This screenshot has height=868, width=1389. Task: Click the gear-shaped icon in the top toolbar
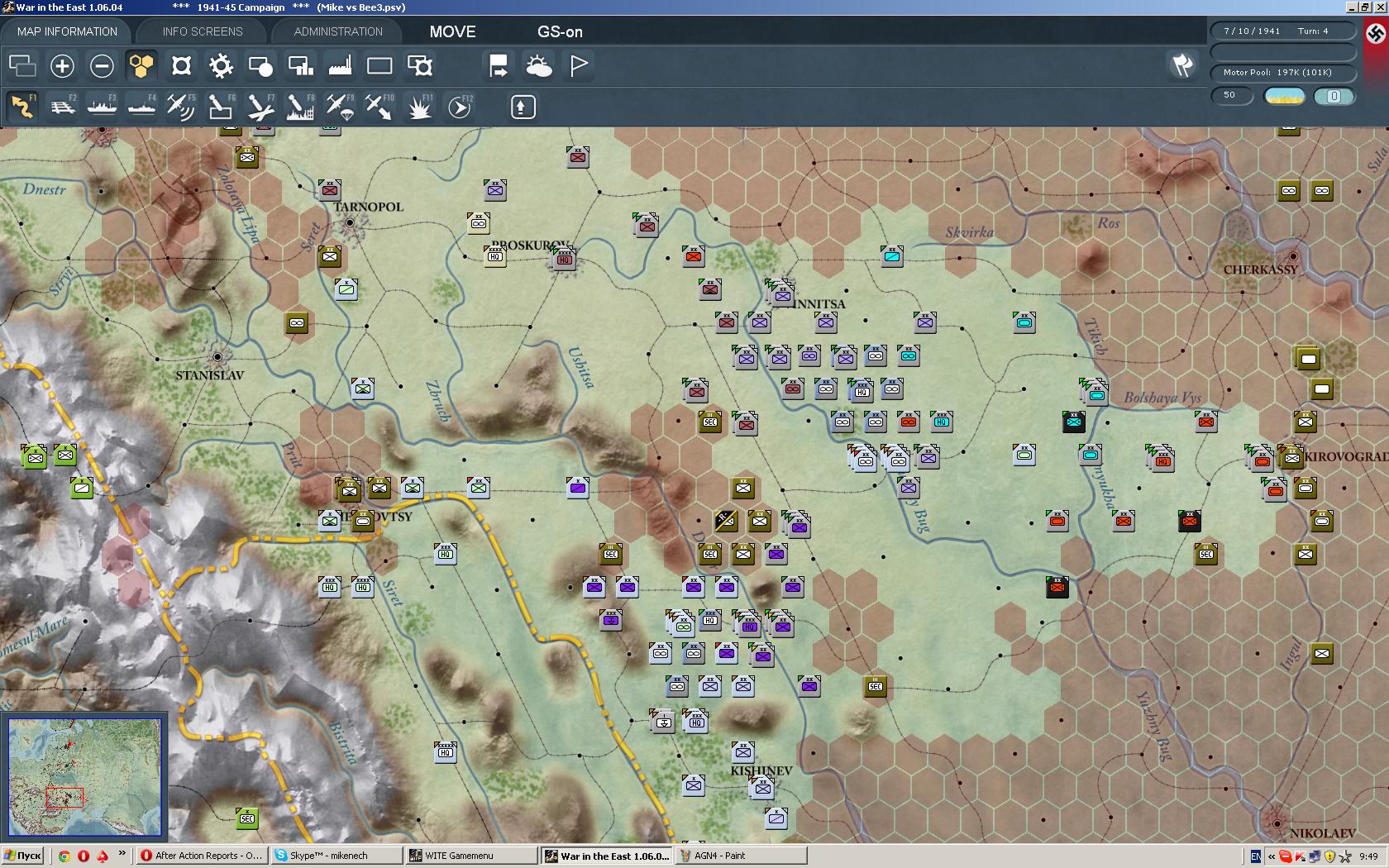[221, 65]
